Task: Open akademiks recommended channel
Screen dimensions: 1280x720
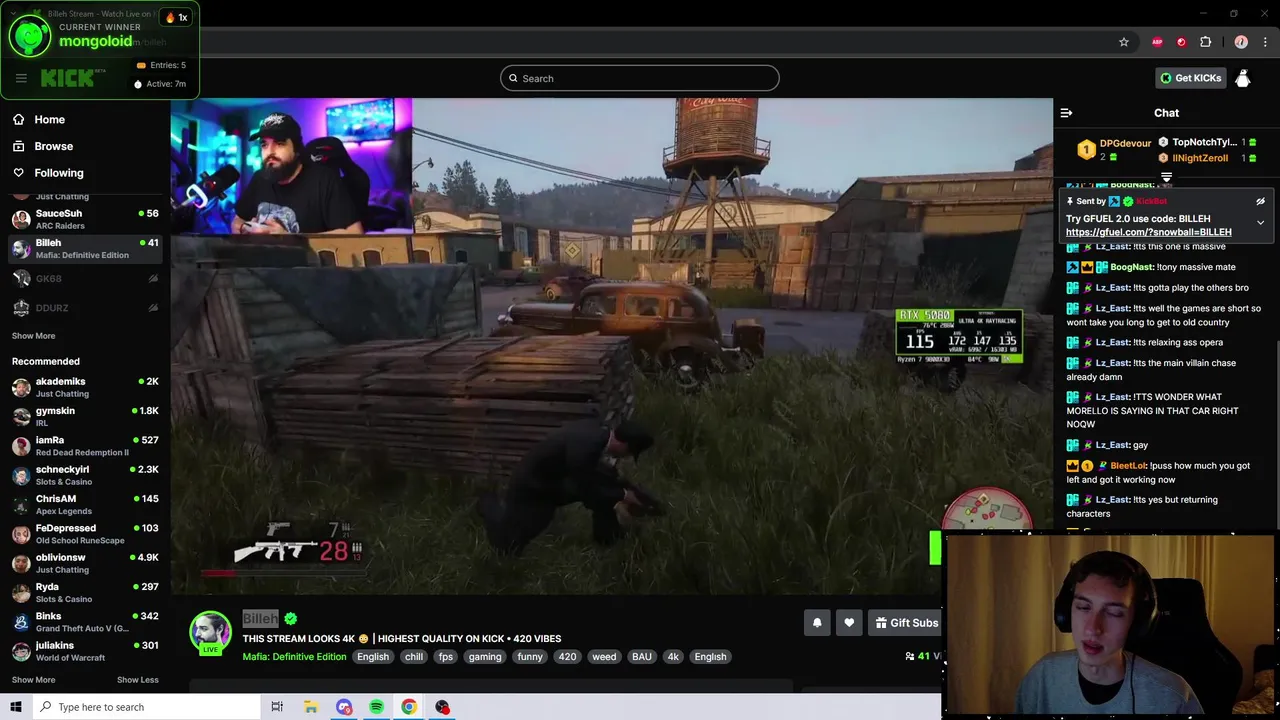Action: click(x=85, y=387)
